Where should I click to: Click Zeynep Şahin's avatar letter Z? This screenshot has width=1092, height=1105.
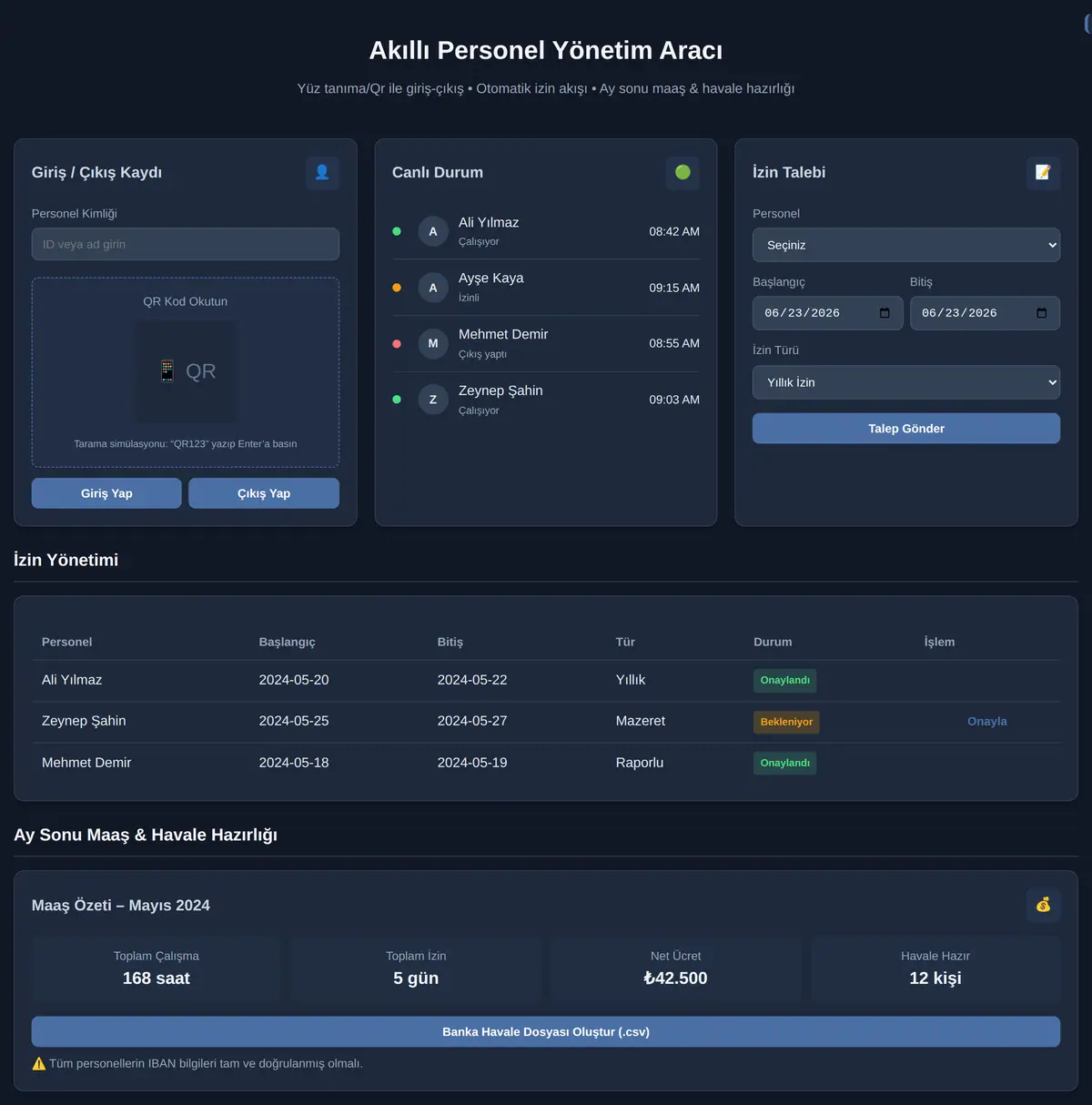tap(433, 400)
